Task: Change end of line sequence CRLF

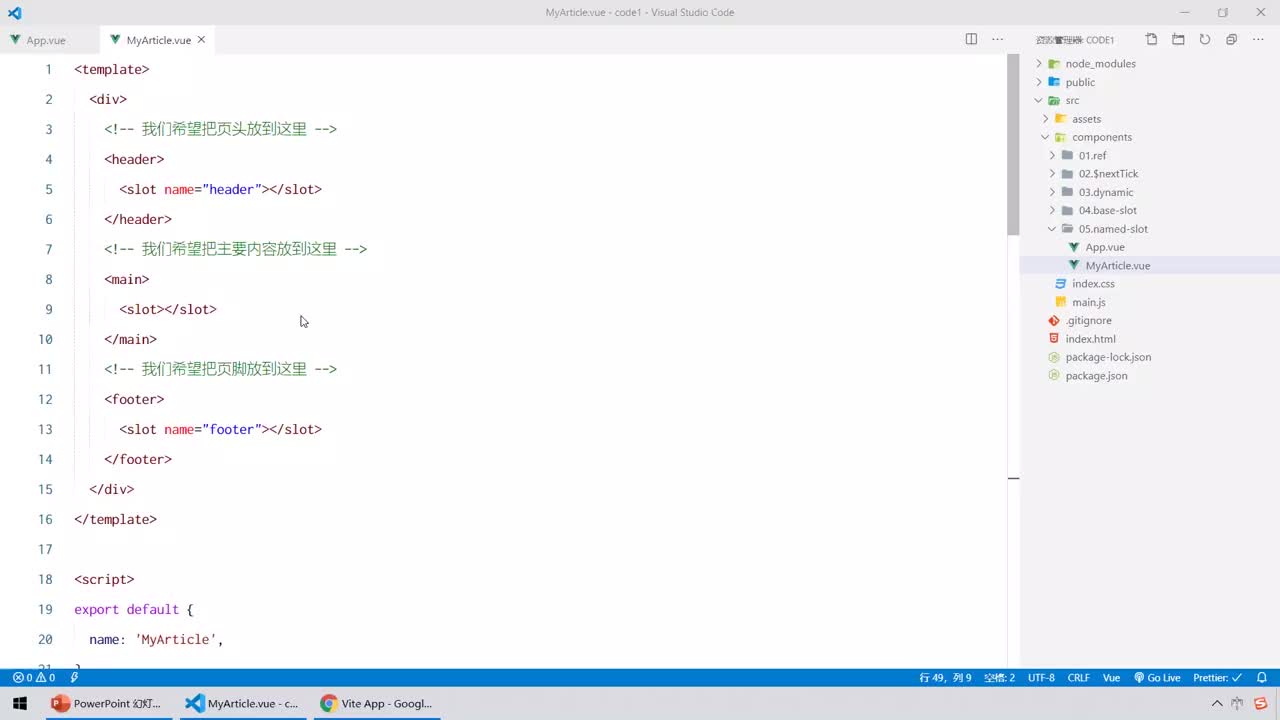Action: 1078,678
